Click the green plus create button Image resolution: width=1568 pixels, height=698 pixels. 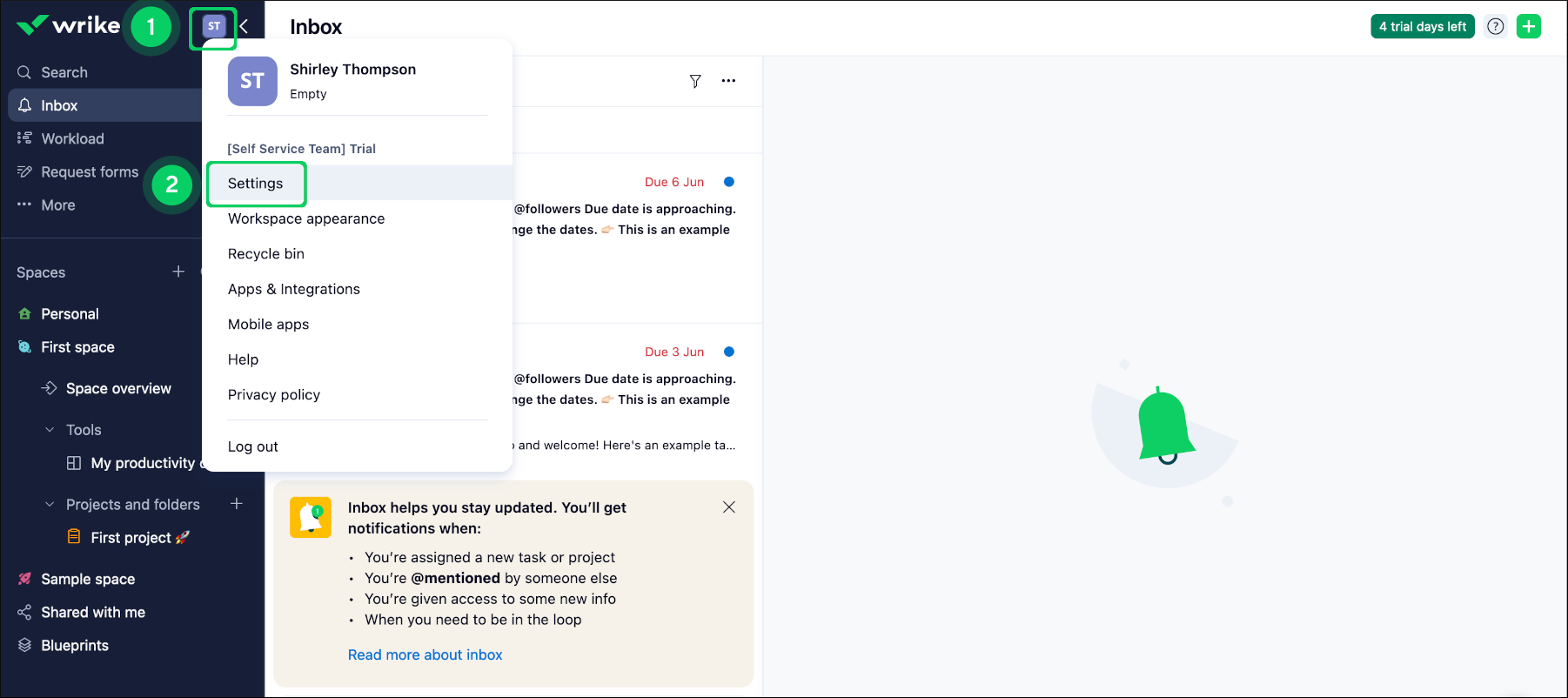click(1528, 26)
